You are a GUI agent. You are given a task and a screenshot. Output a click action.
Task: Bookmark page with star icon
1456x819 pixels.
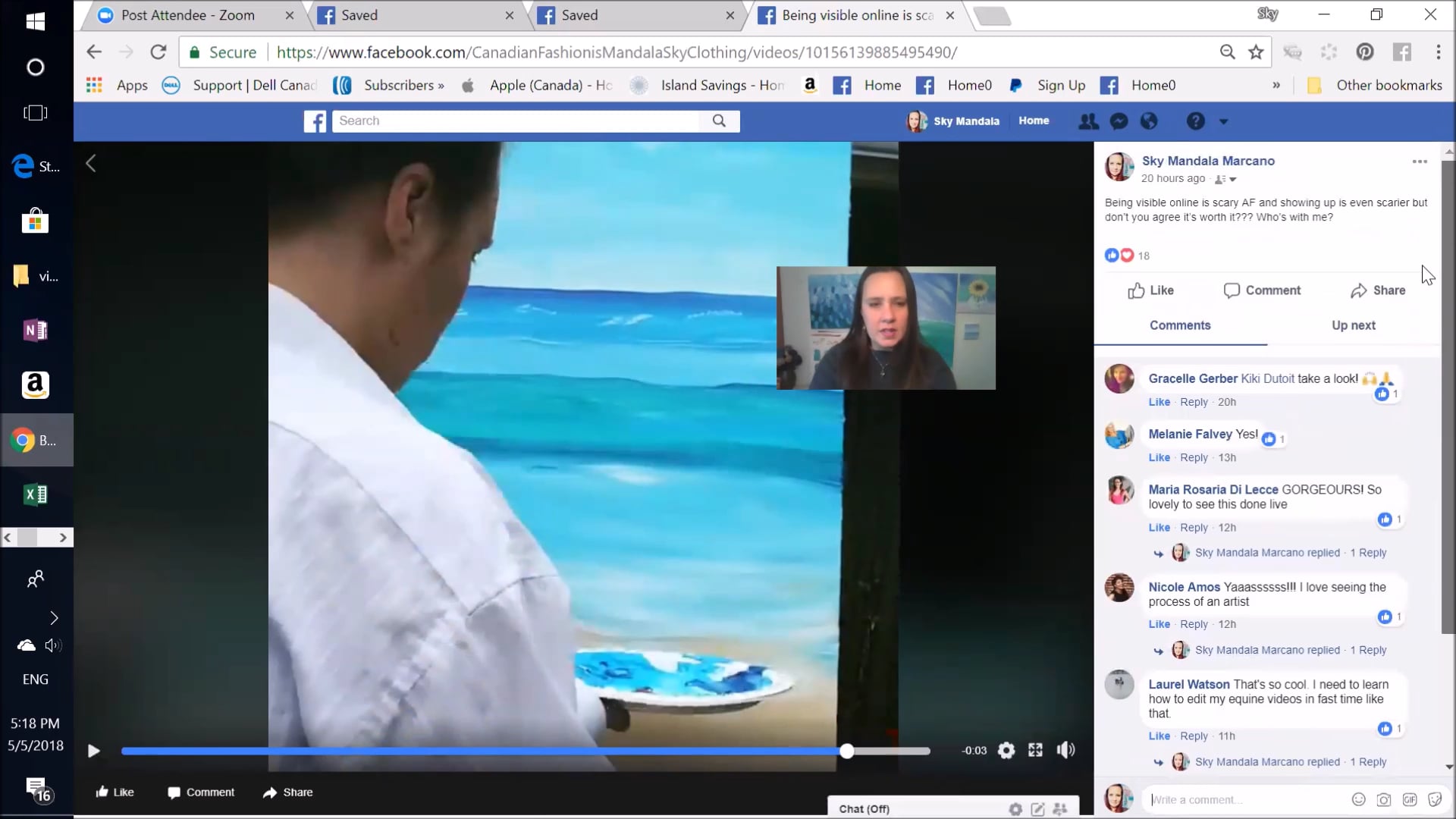point(1256,52)
